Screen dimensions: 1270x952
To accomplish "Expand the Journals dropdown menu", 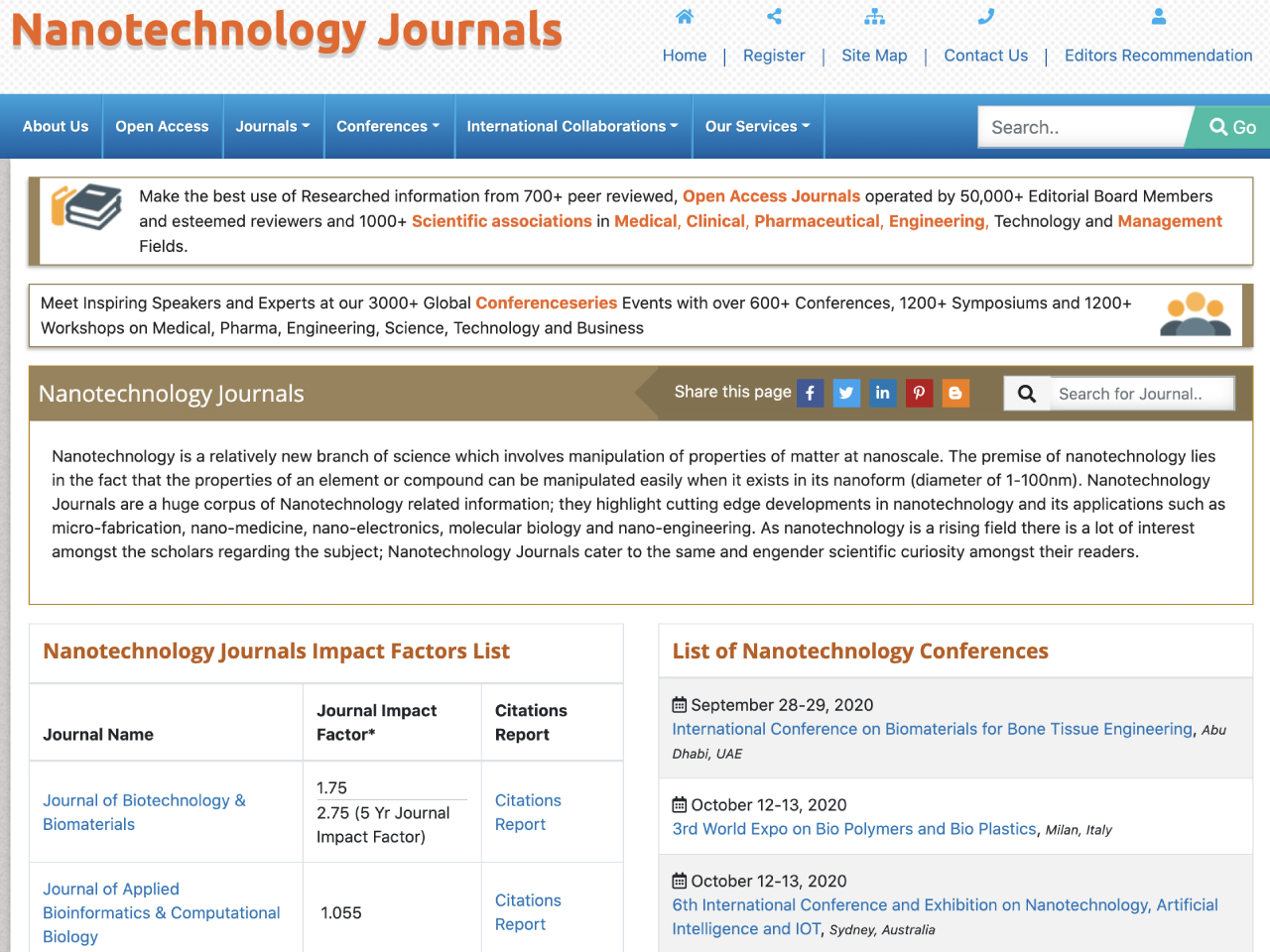I will [x=273, y=127].
